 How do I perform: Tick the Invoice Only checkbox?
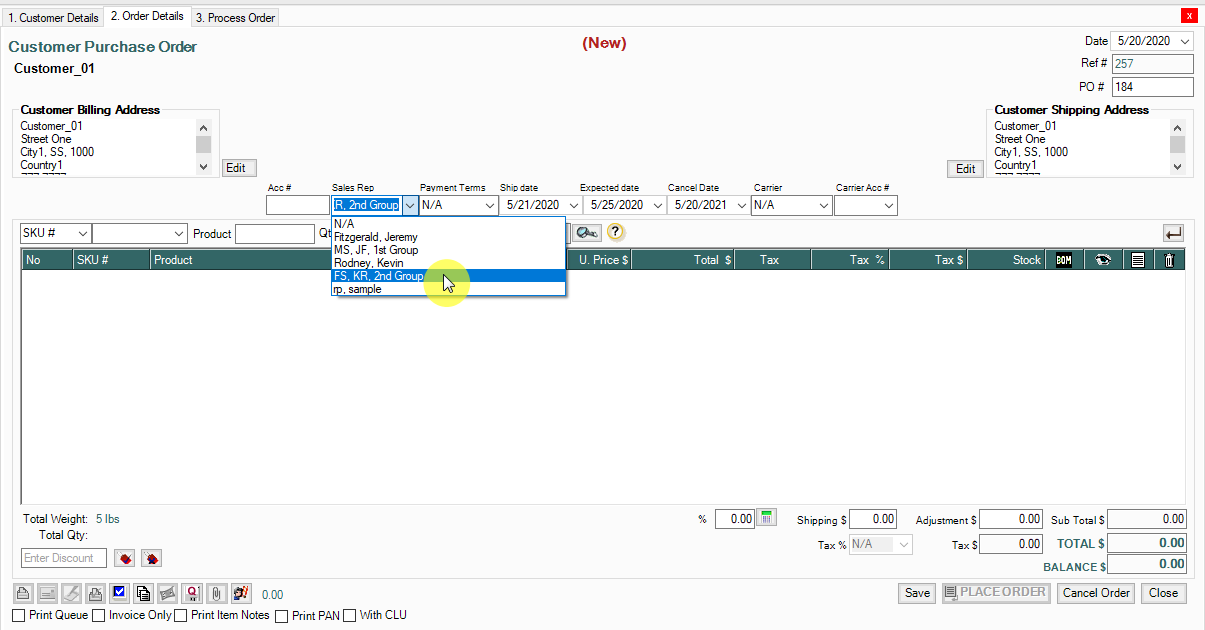point(99,616)
